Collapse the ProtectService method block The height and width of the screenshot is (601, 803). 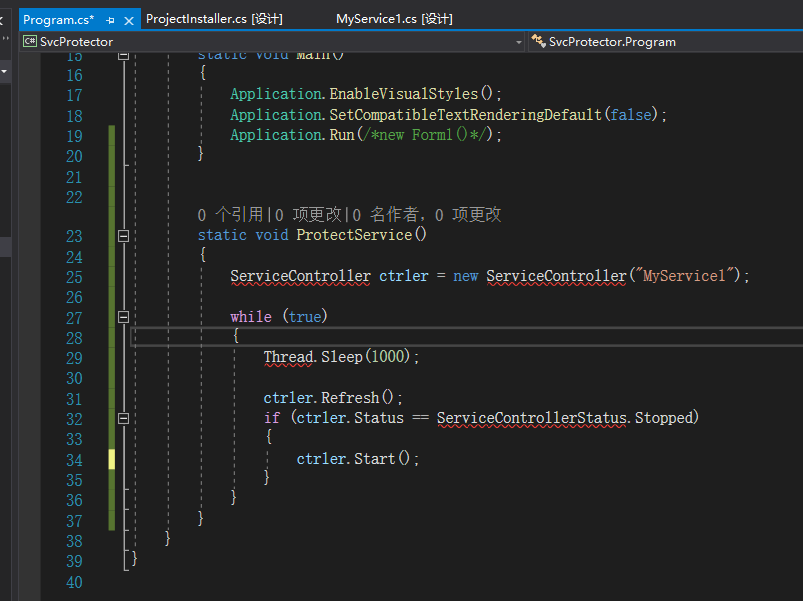[x=124, y=236]
